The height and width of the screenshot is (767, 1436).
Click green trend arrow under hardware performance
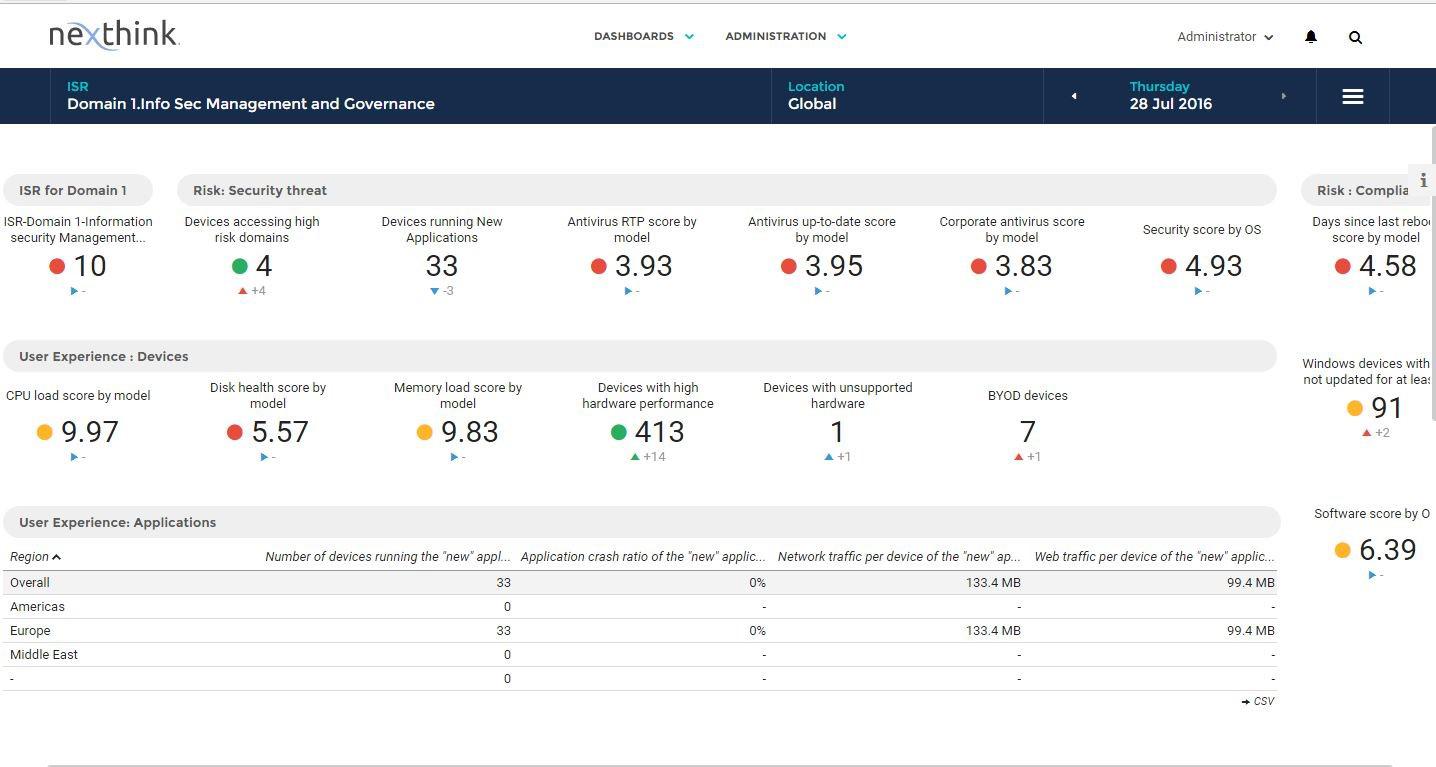point(634,457)
